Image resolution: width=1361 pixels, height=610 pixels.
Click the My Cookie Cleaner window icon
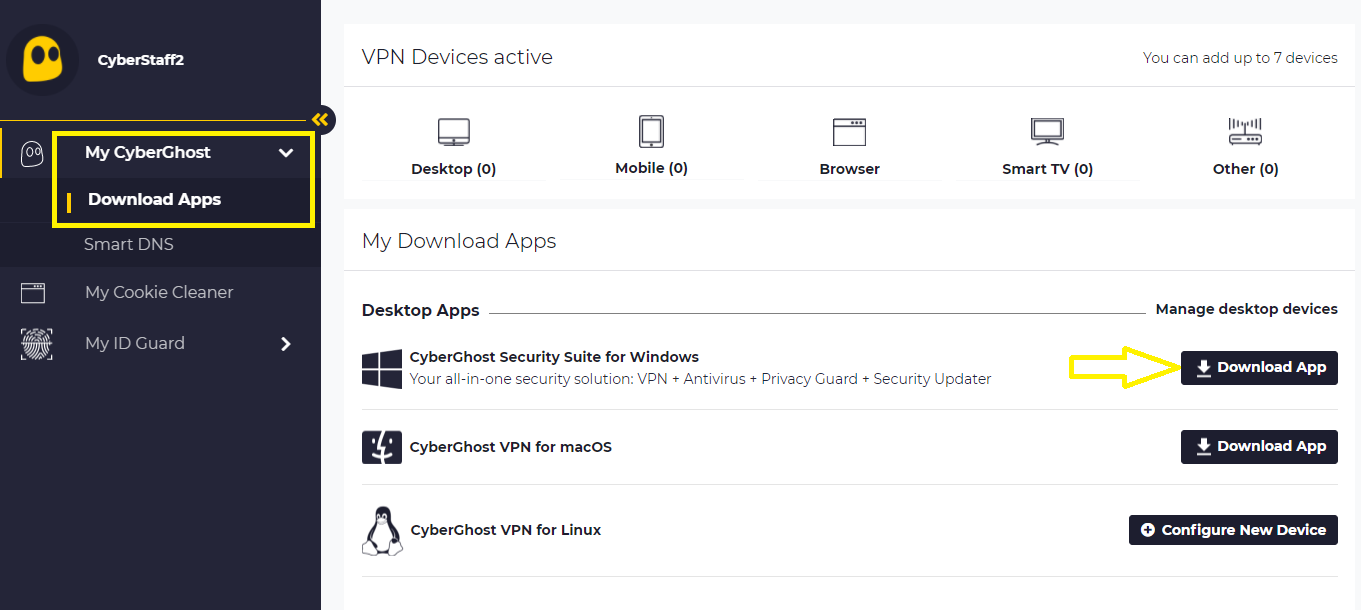tap(33, 293)
